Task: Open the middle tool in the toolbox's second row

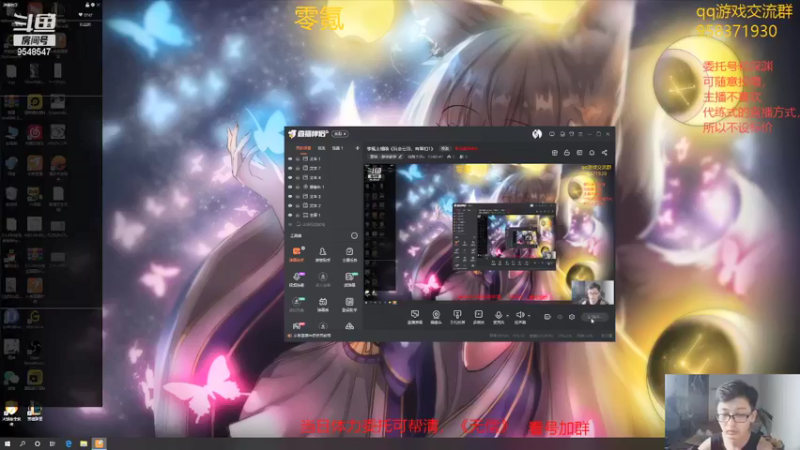Action: [x=322, y=279]
